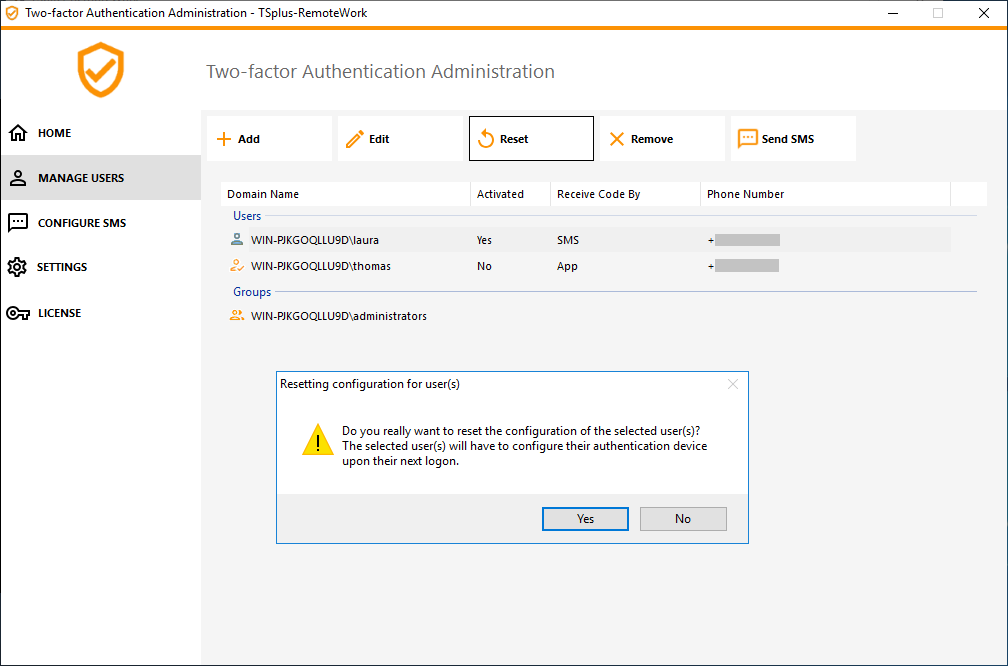Screen dimensions: 1008x666
Task: Click the Add user plus icon
Action: [x=224, y=139]
